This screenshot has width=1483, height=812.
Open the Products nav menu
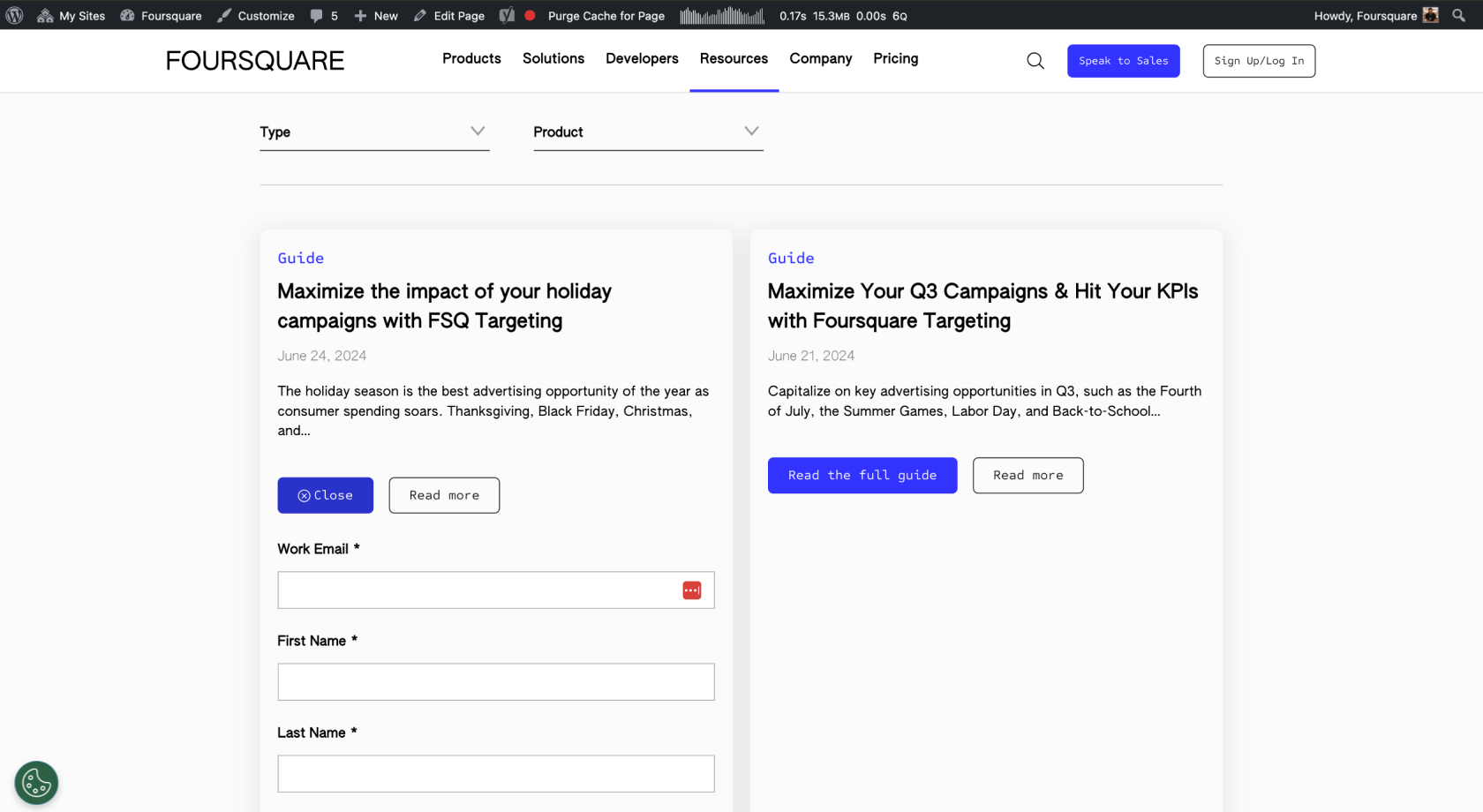(x=471, y=58)
